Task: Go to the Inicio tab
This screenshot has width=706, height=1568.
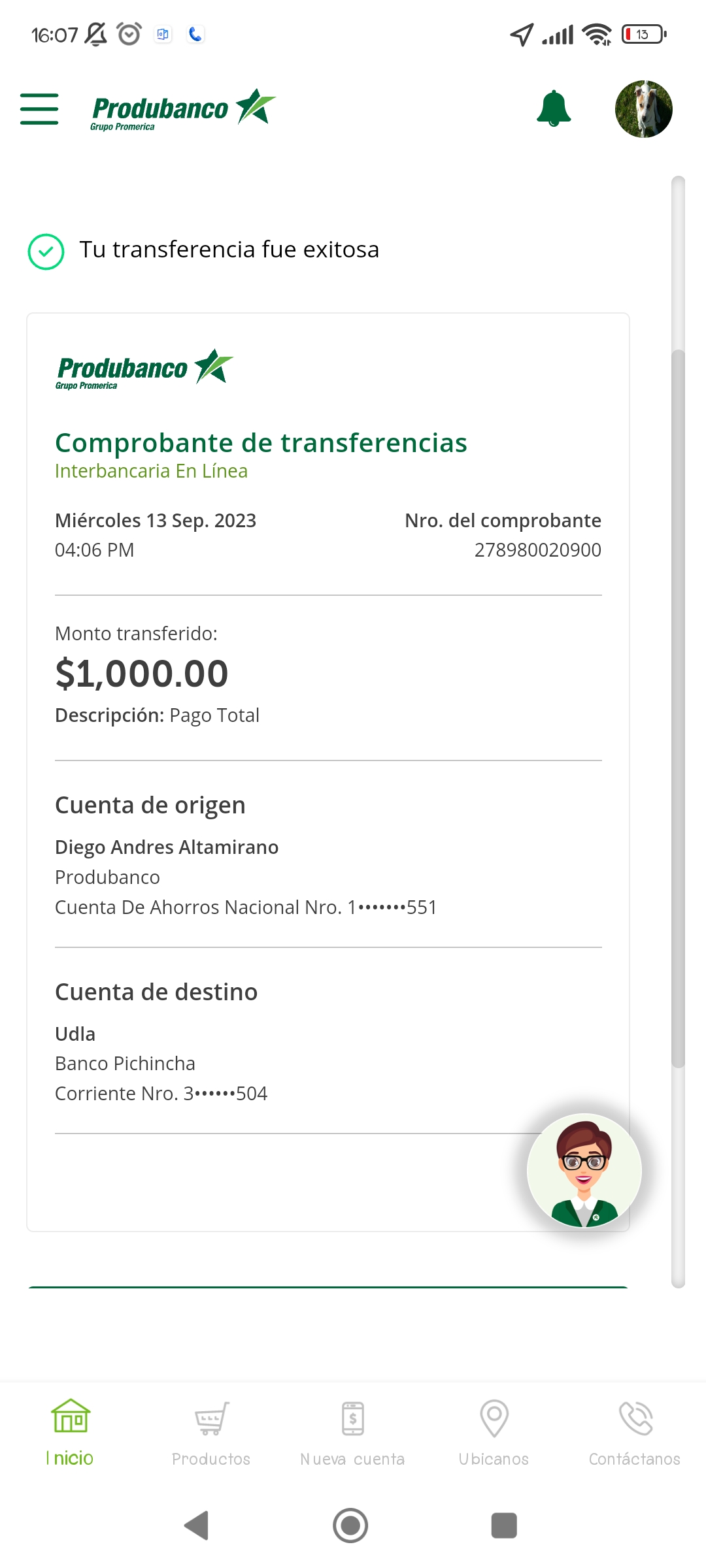Action: 71,1432
